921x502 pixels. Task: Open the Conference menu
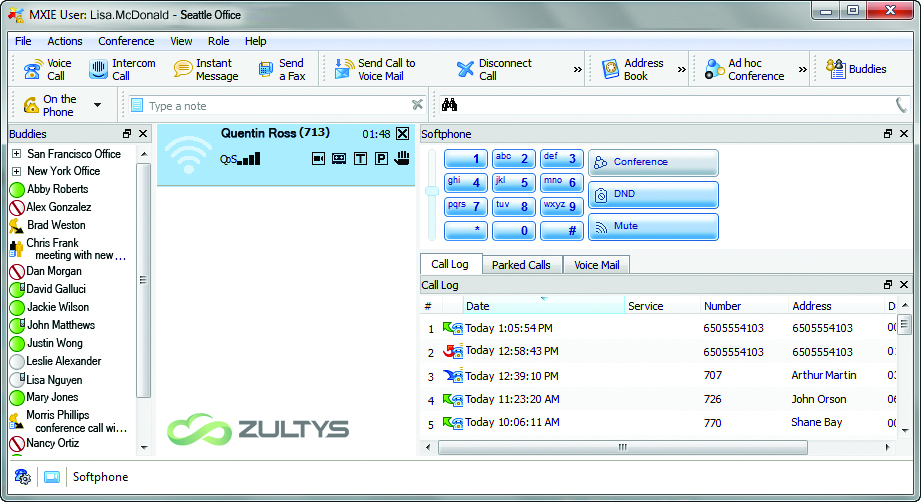click(x=126, y=41)
